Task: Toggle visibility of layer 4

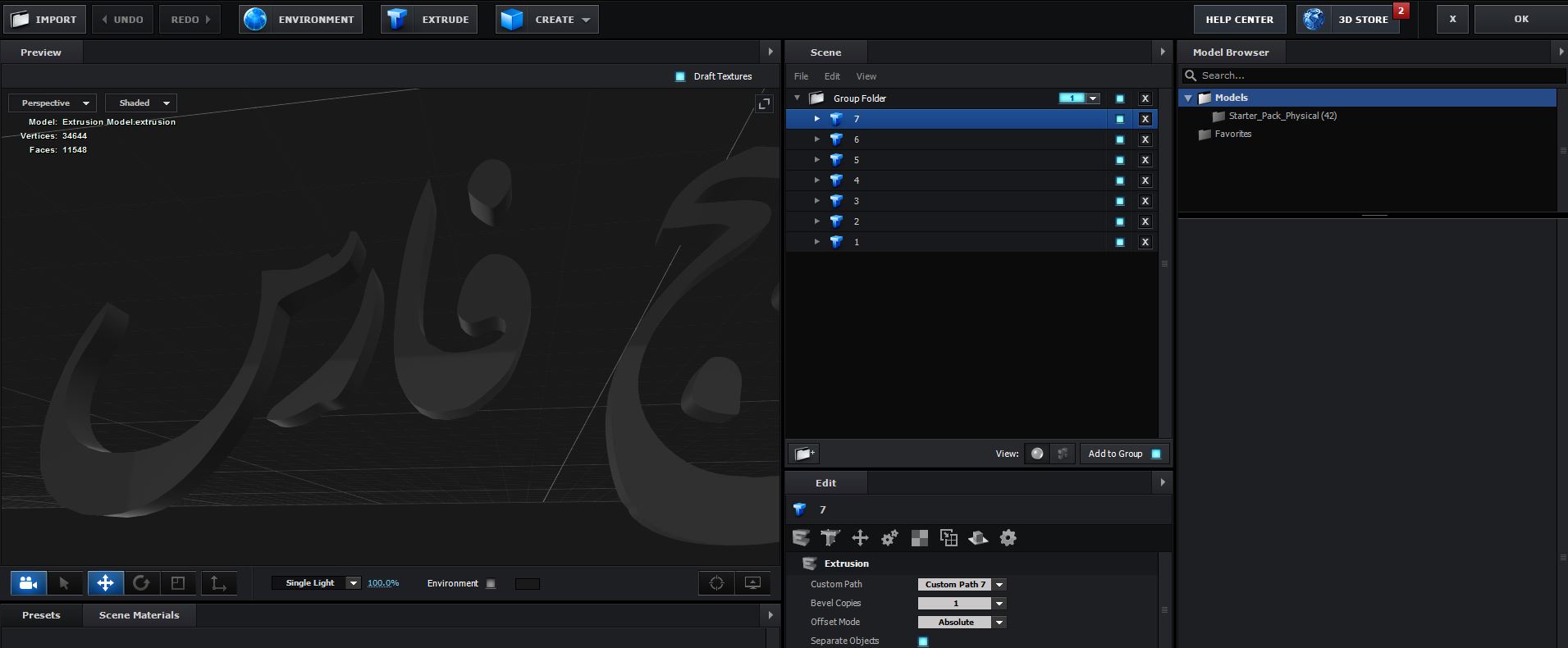Action: pos(1120,180)
